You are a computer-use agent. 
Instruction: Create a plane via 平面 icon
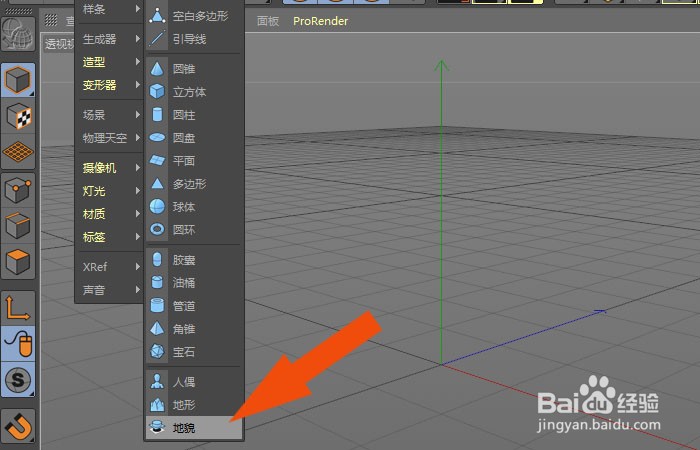point(157,160)
